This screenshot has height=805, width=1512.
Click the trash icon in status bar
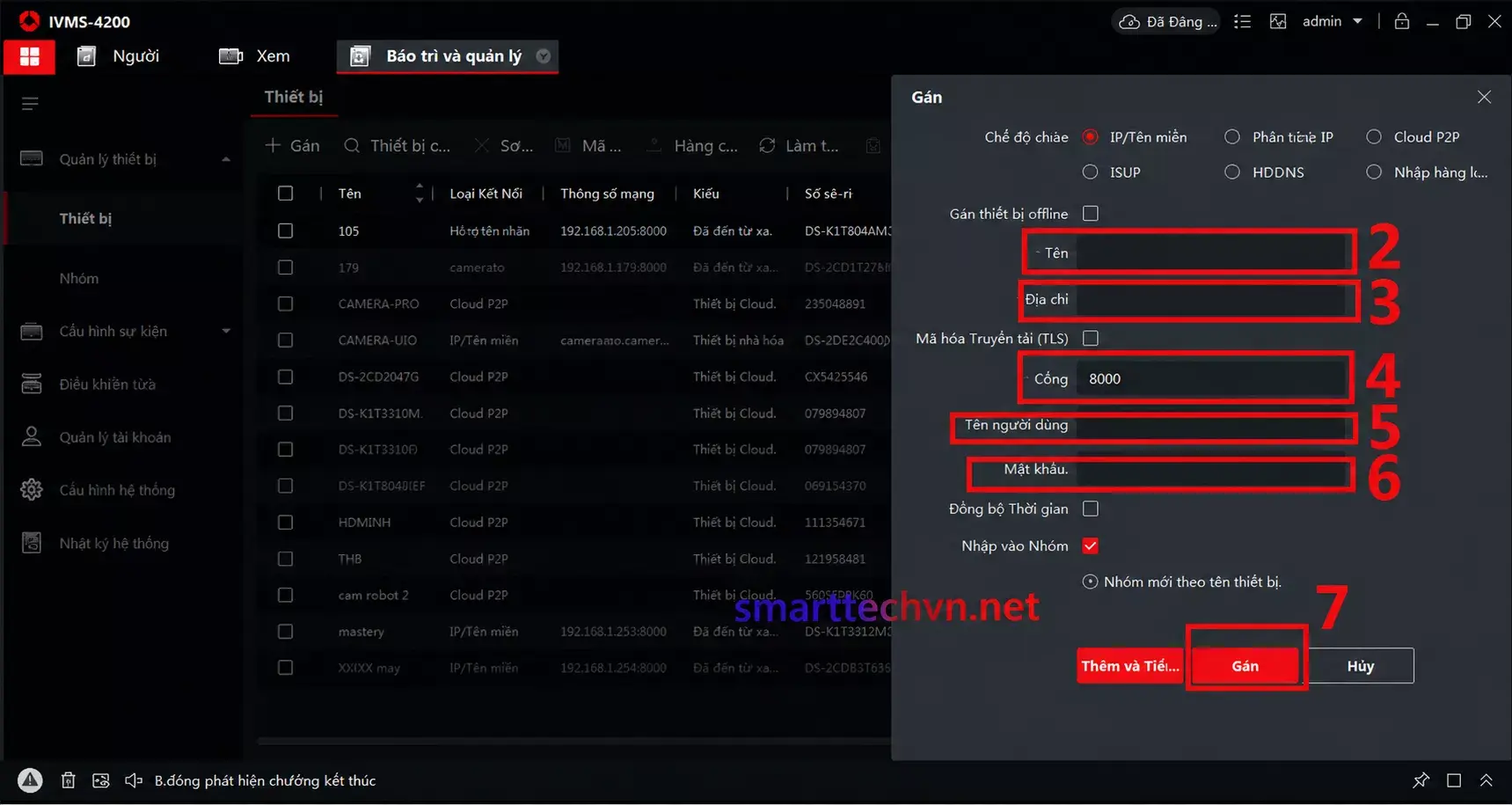pyautogui.click(x=68, y=780)
